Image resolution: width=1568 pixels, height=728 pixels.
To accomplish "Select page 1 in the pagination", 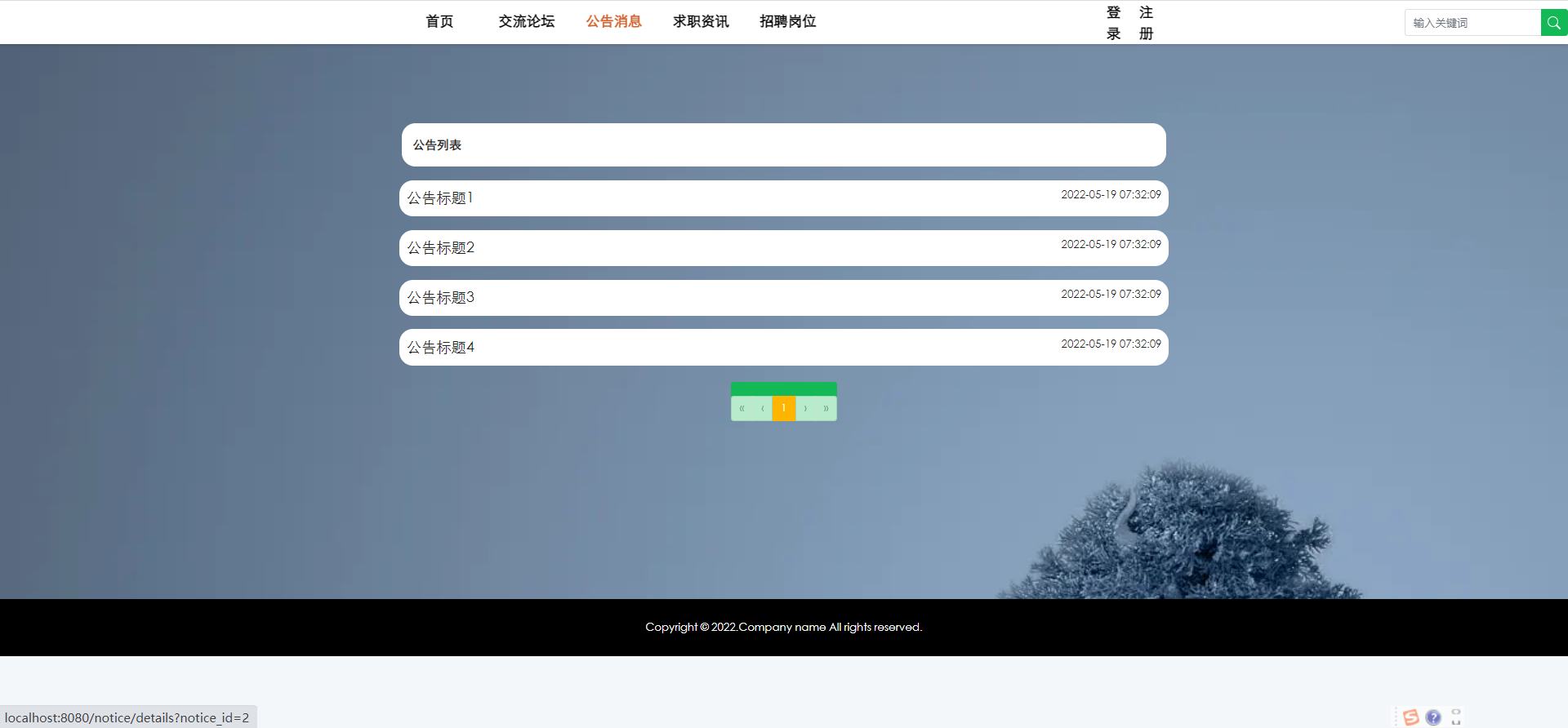I will (783, 408).
